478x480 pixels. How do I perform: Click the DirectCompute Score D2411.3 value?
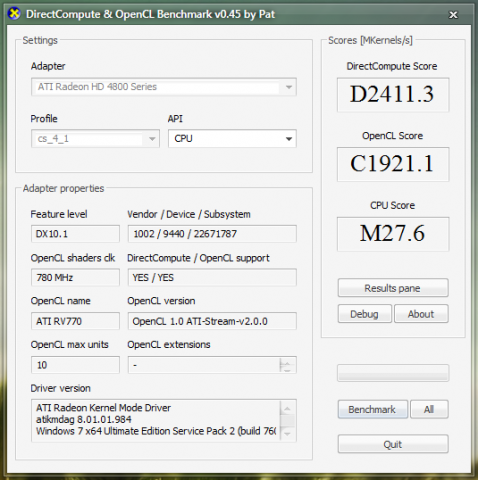[393, 95]
